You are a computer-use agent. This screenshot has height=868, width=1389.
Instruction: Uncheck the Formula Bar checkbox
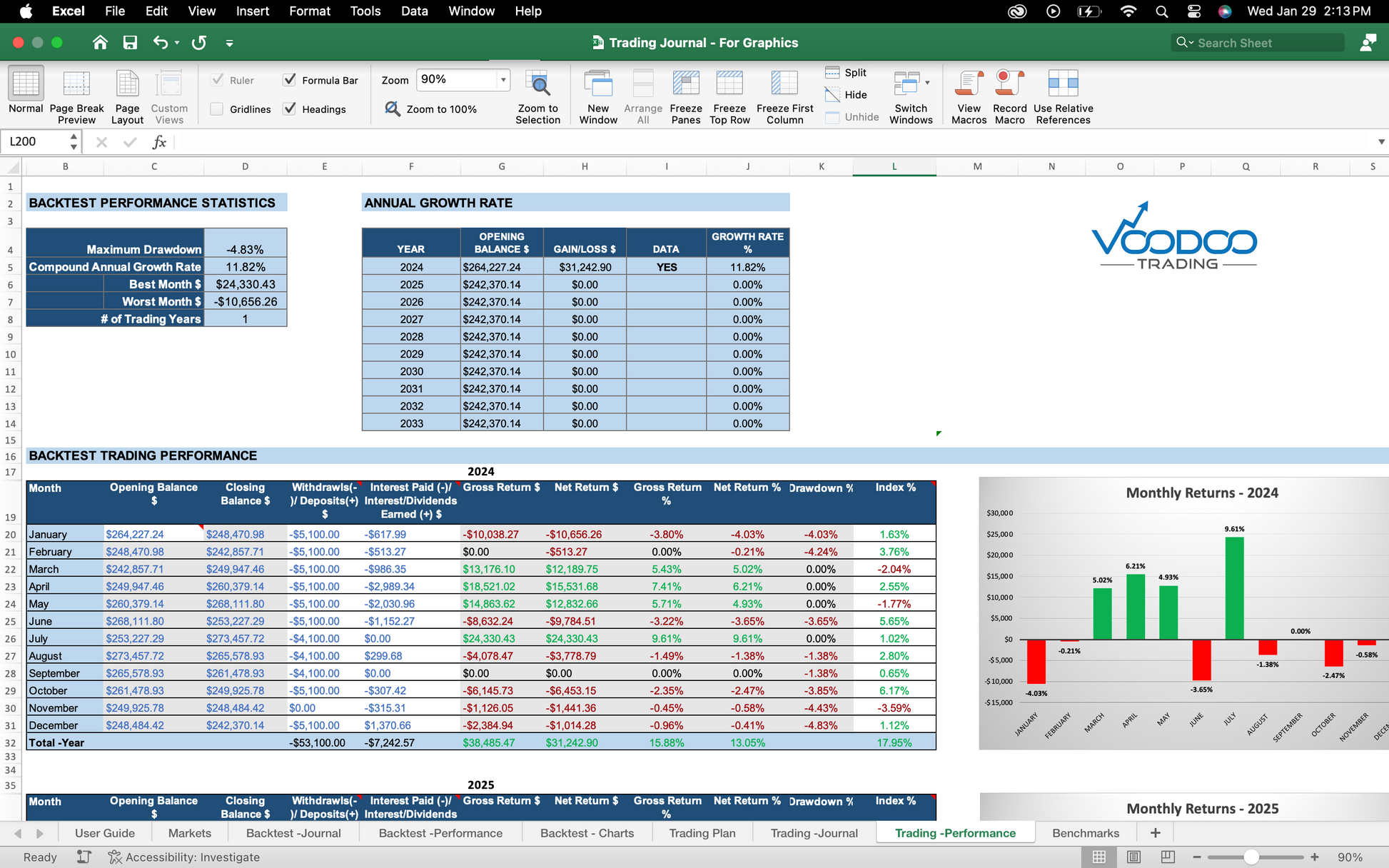click(x=290, y=80)
